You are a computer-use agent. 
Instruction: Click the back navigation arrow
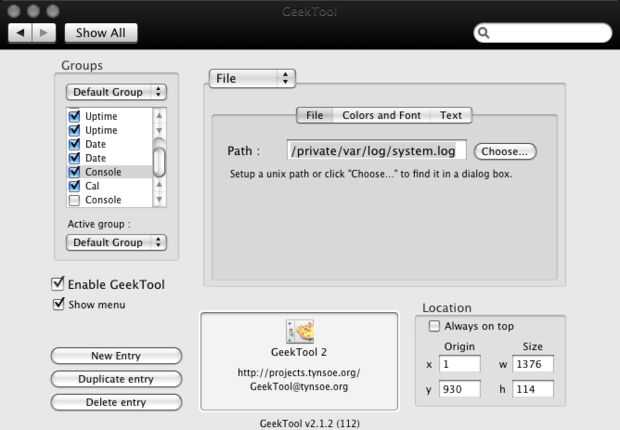pyautogui.click(x=20, y=33)
